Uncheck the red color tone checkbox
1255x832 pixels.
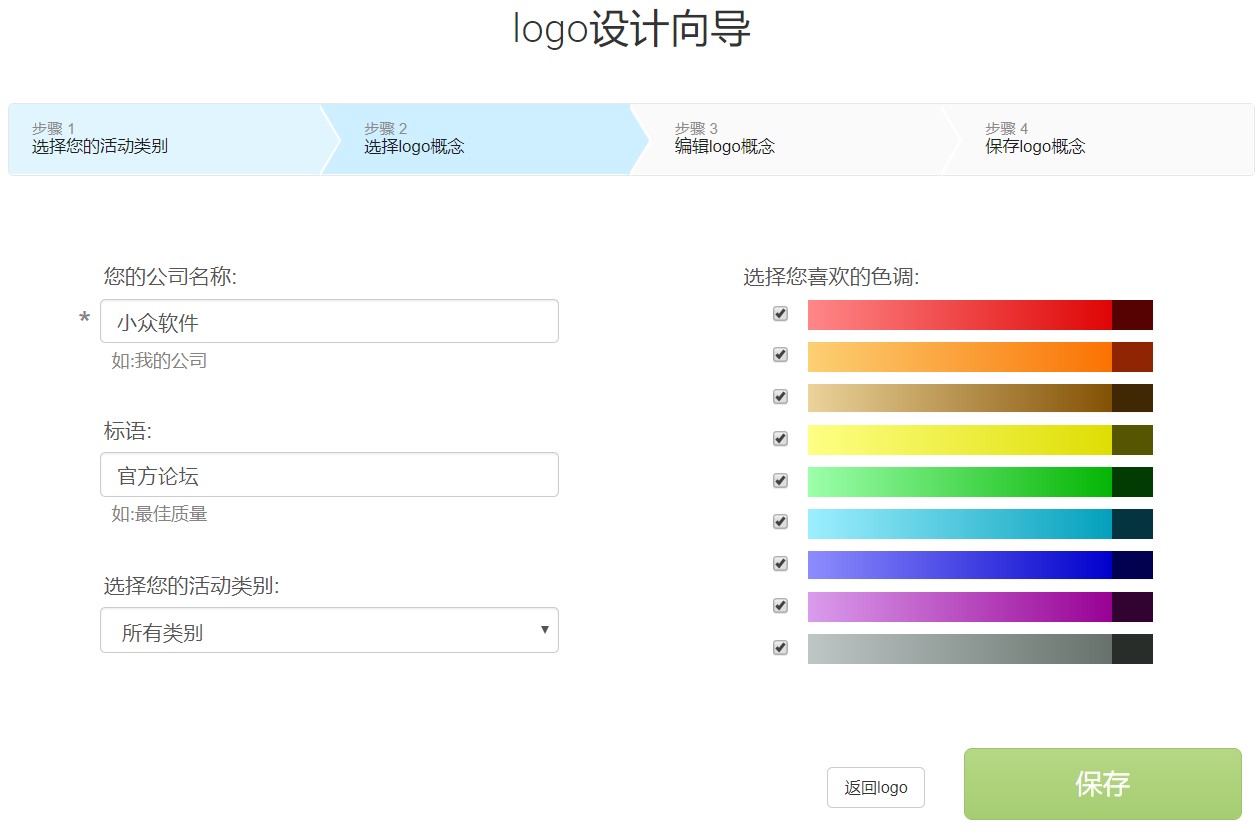(780, 314)
